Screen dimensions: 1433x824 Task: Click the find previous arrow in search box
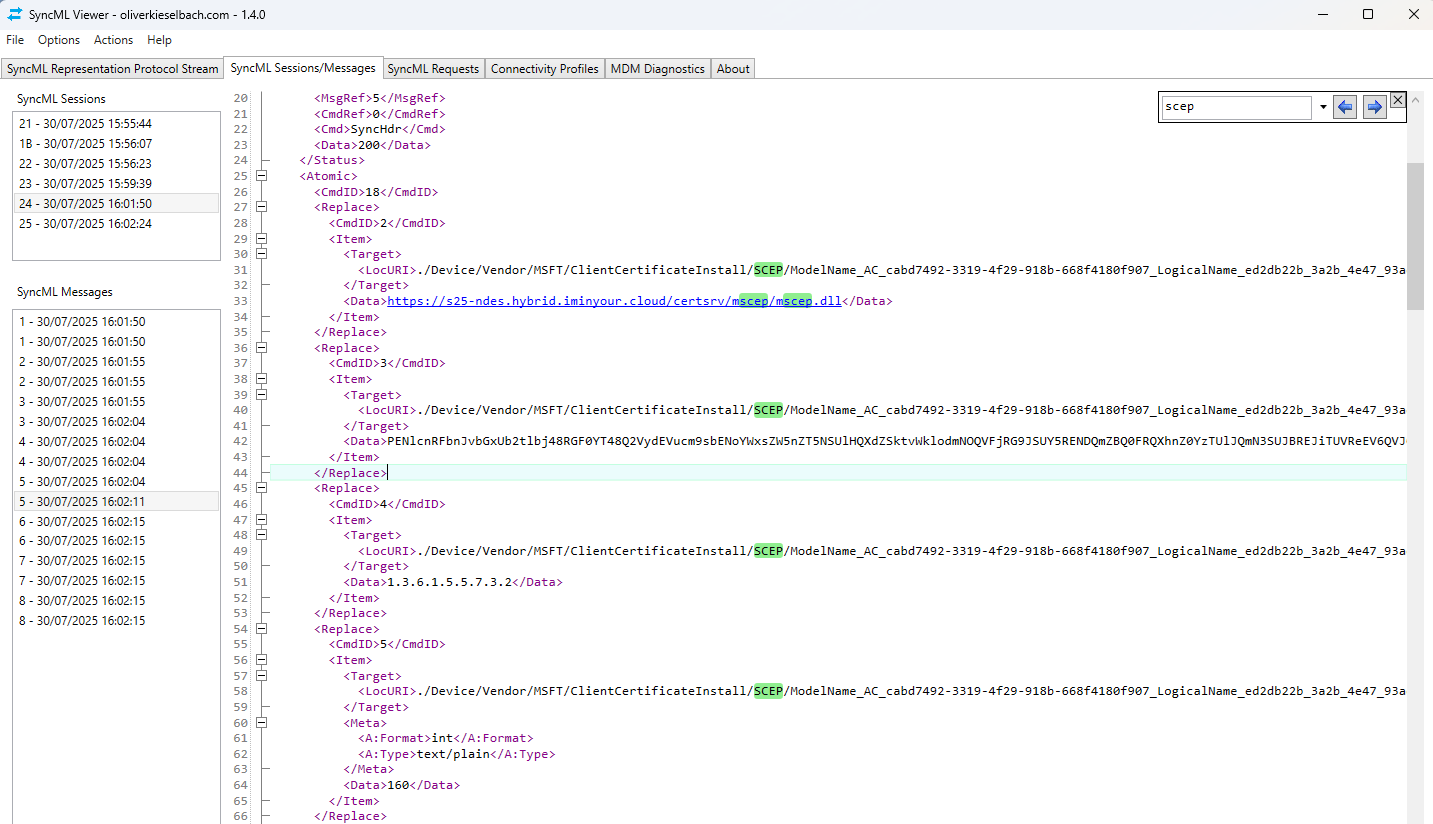click(x=1345, y=107)
